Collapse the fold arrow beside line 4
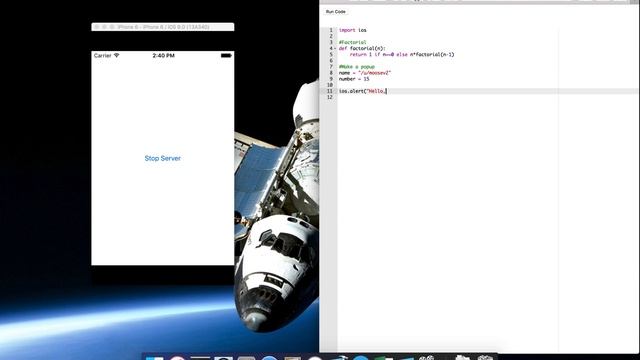Screen dimensions: 640x360 pyautogui.click(x=335, y=49)
